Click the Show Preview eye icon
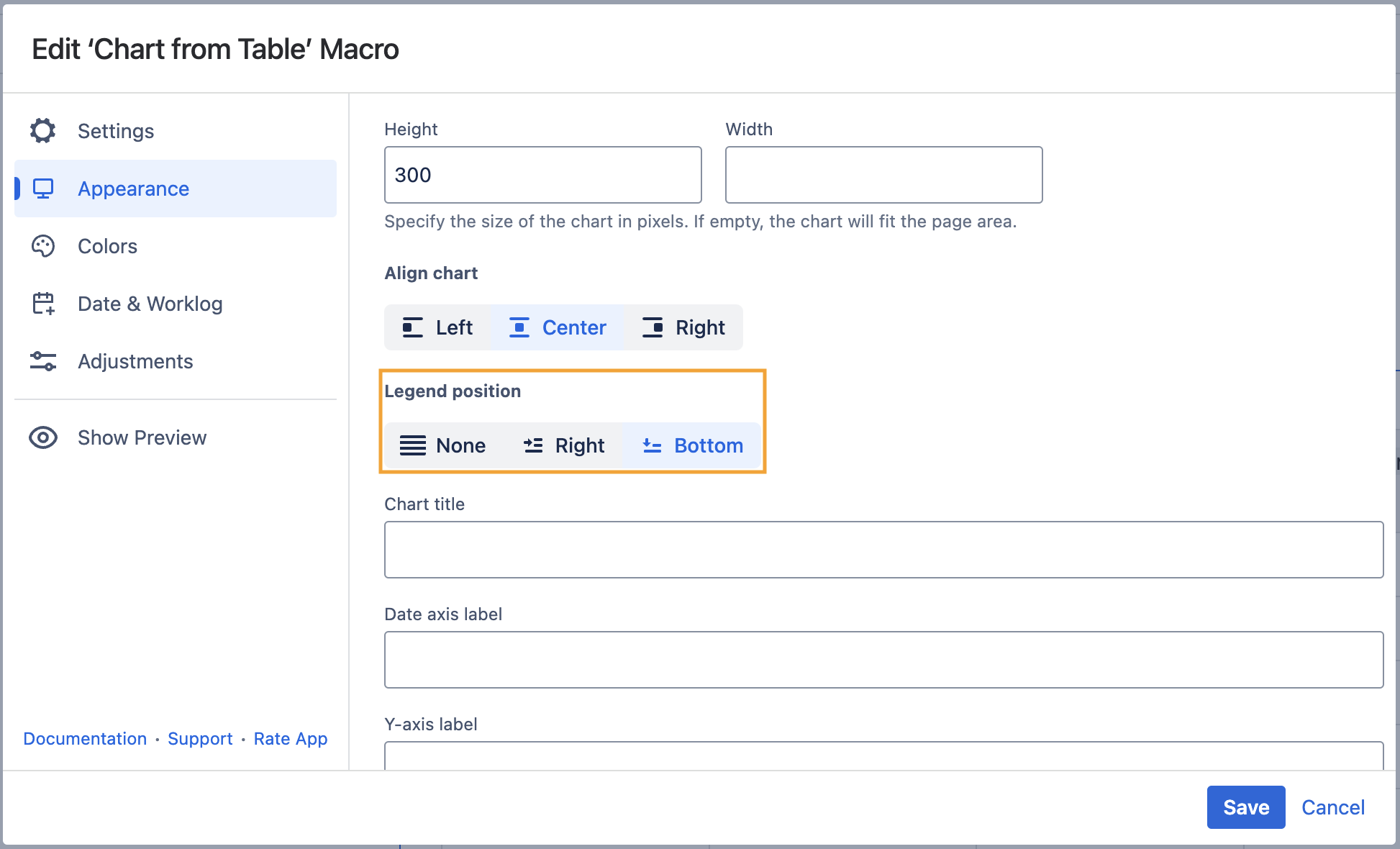The height and width of the screenshot is (849, 1400). point(43,437)
